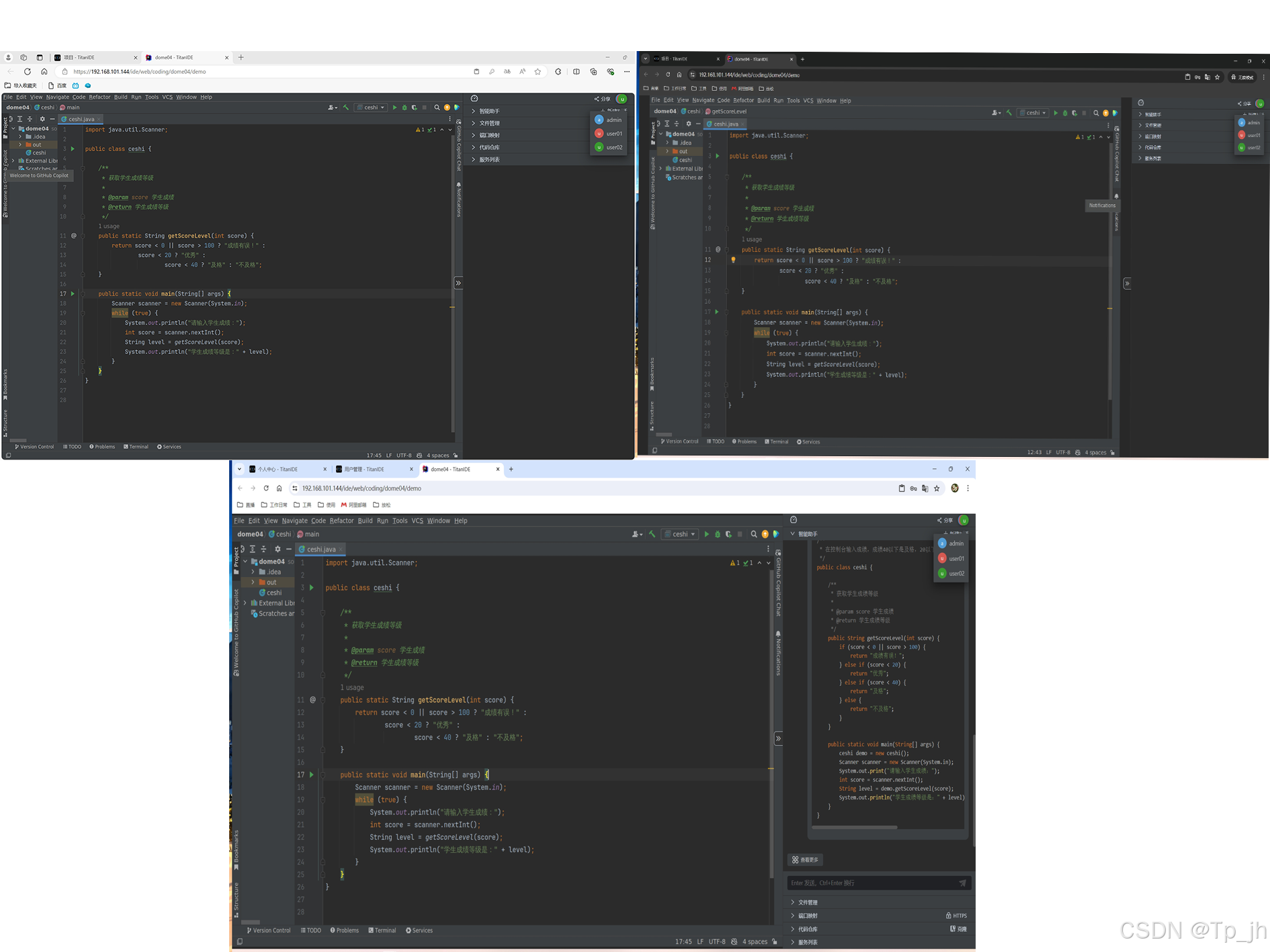1270x952 pixels.
Task: Toggle the Project tool window in bottom window
Action: pos(236,559)
